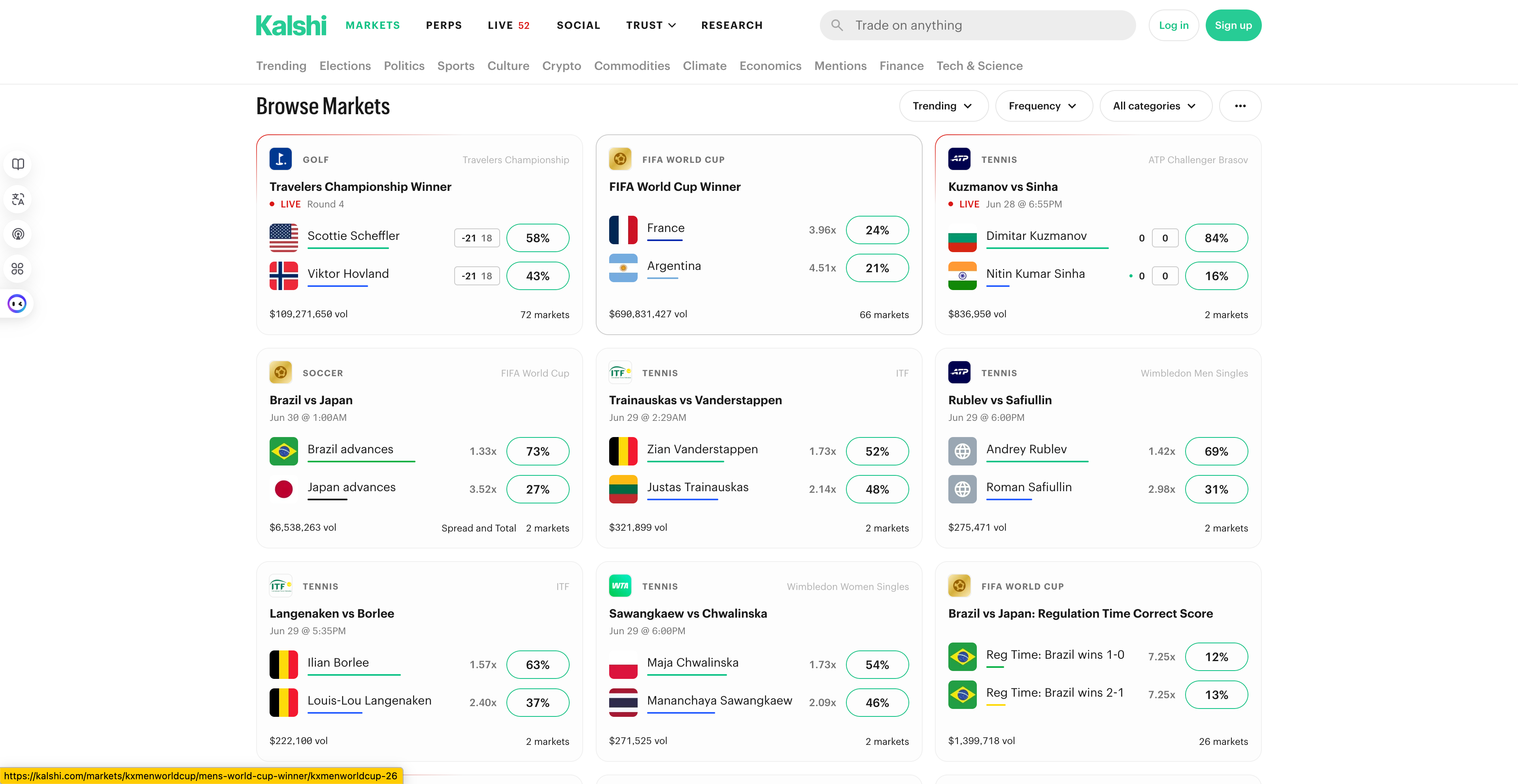Image resolution: width=1518 pixels, height=784 pixels.
Task: Click the Log in button
Action: coord(1173,25)
